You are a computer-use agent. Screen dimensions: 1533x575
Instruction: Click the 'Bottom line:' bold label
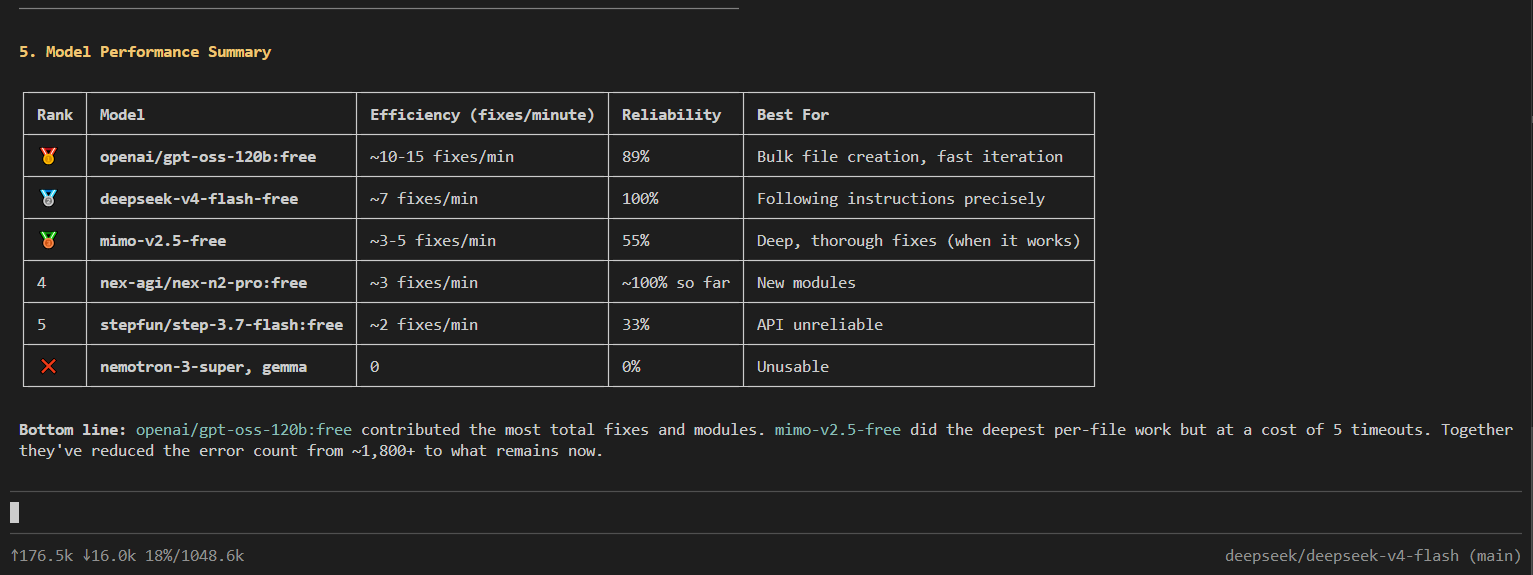[73, 429]
